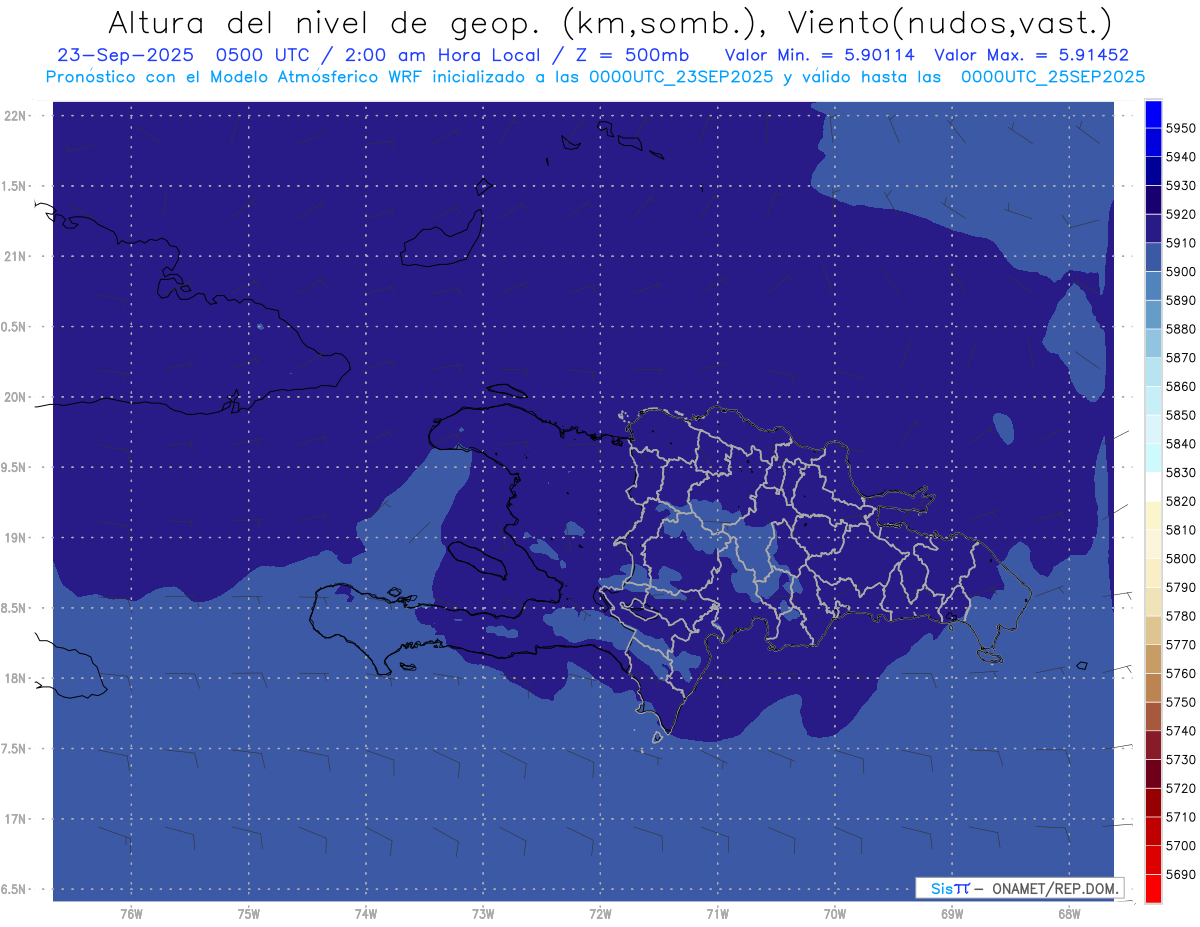Screen dimensions: 1200x927
Task: Click the '21N' latitude label
Action: click(x=14, y=256)
